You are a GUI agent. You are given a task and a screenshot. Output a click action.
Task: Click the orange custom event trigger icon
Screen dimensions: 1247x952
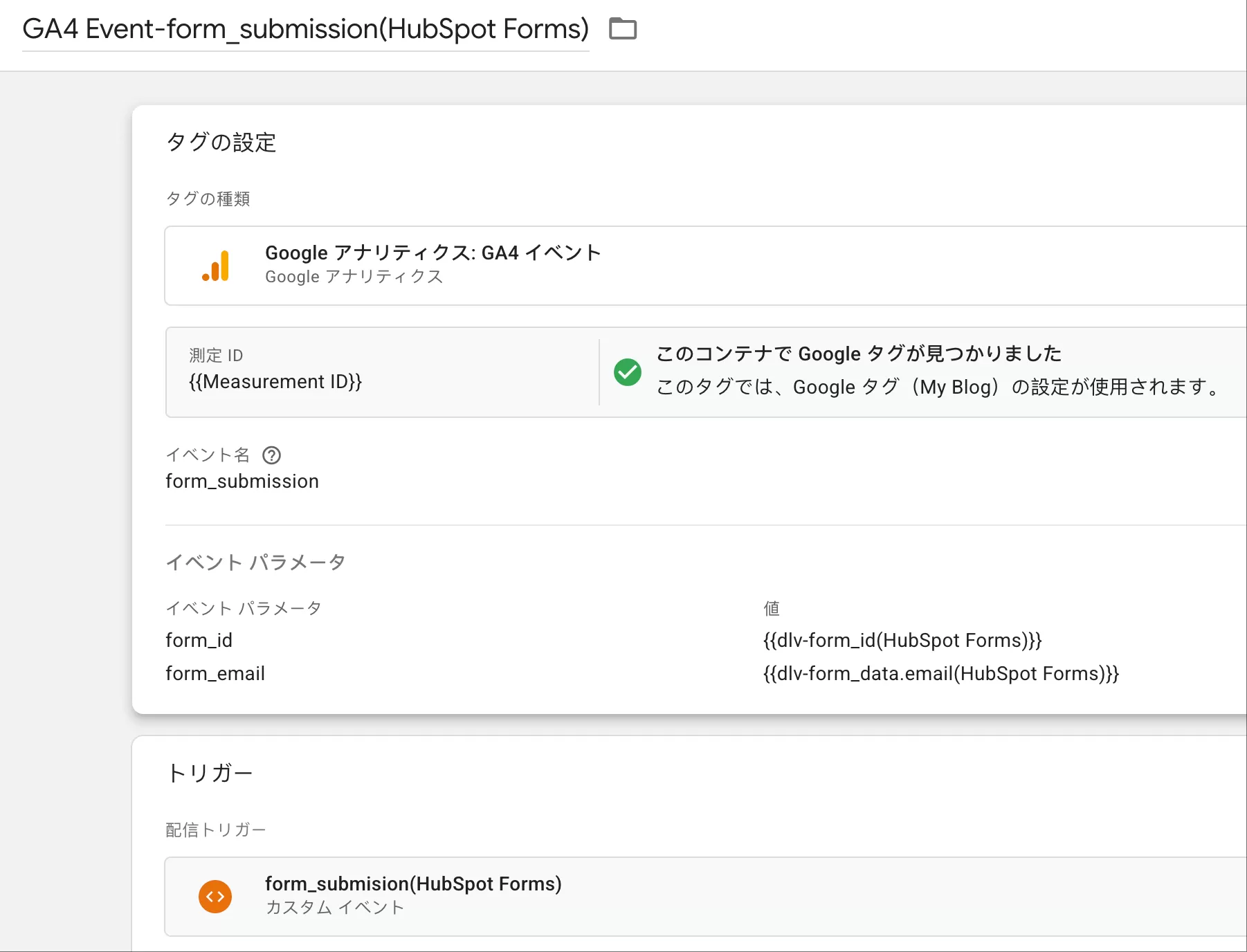pos(215,897)
